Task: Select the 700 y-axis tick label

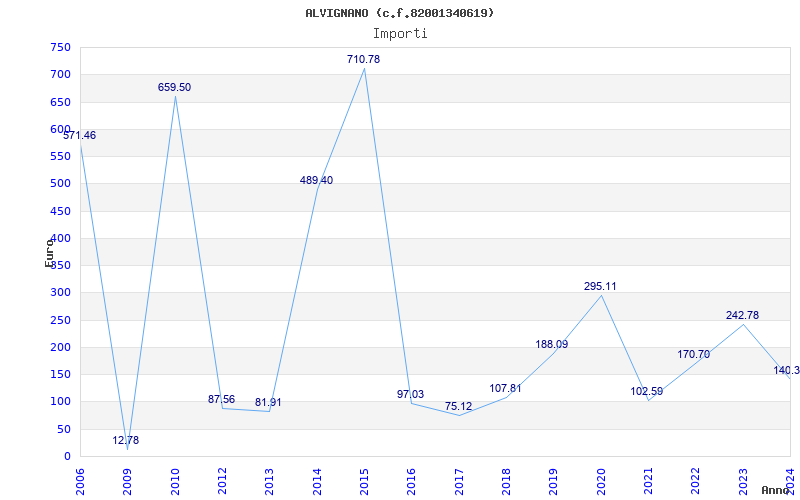Action: pos(61,74)
